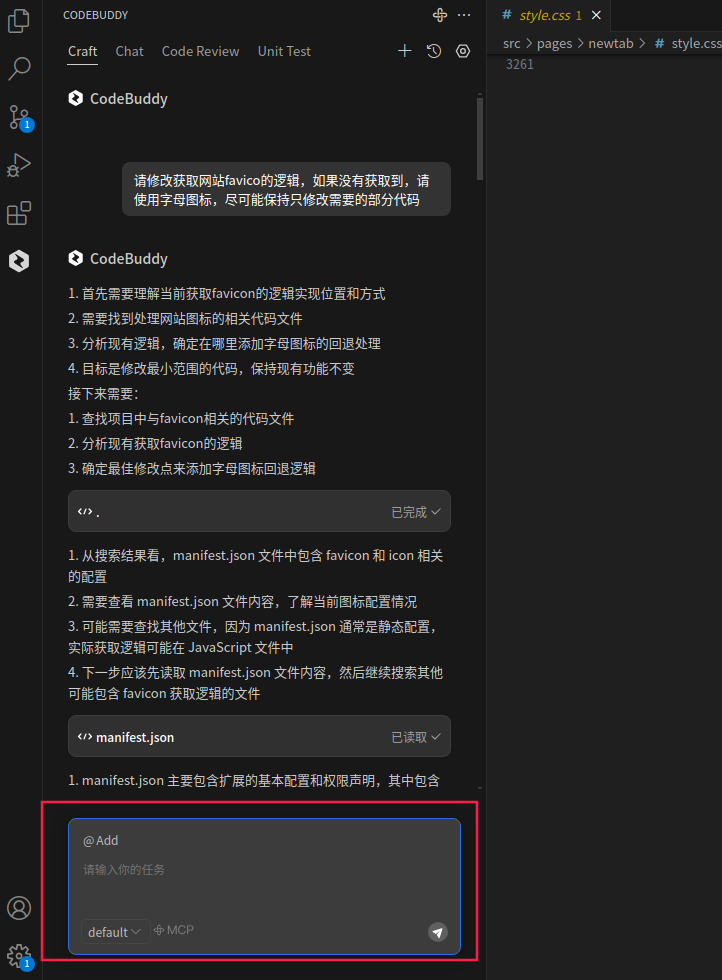Expand the default model dropdown
This screenshot has width=722, height=980.
tap(114, 932)
